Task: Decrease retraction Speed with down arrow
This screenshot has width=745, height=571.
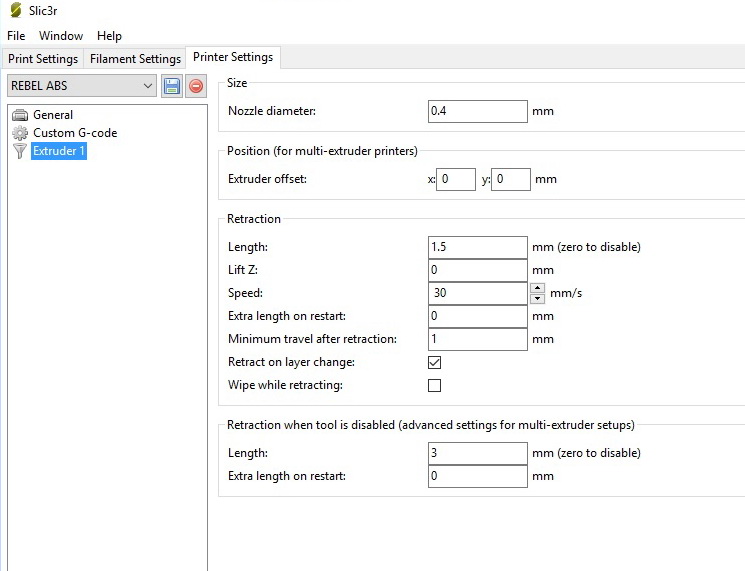Action: [x=537, y=298]
